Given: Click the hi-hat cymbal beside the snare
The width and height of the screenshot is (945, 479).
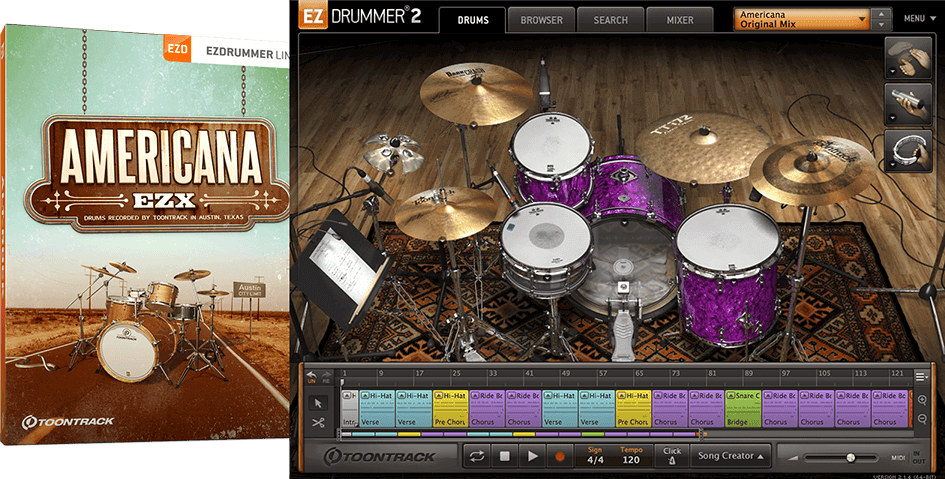Looking at the screenshot, I should coord(445,213).
